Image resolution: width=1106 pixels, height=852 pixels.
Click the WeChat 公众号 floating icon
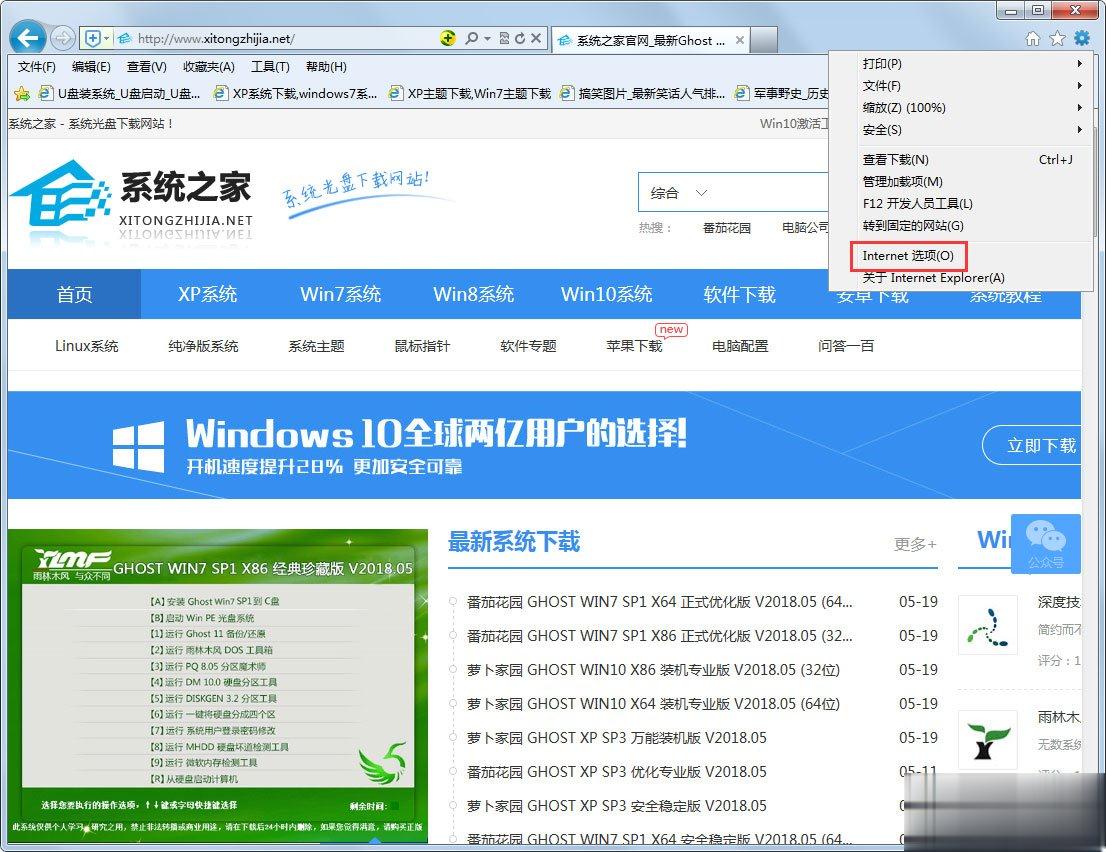click(1045, 544)
